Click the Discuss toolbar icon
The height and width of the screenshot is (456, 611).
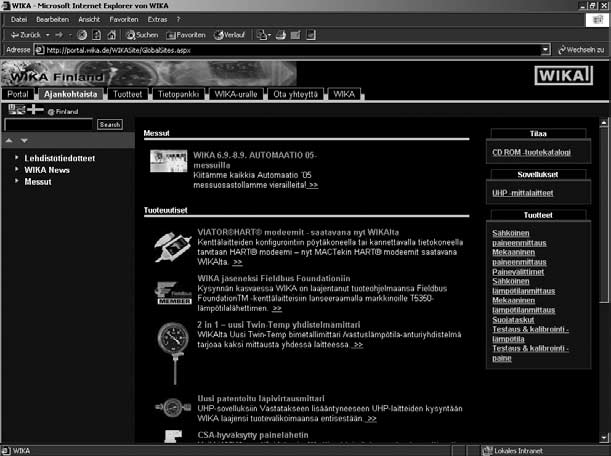[311, 35]
